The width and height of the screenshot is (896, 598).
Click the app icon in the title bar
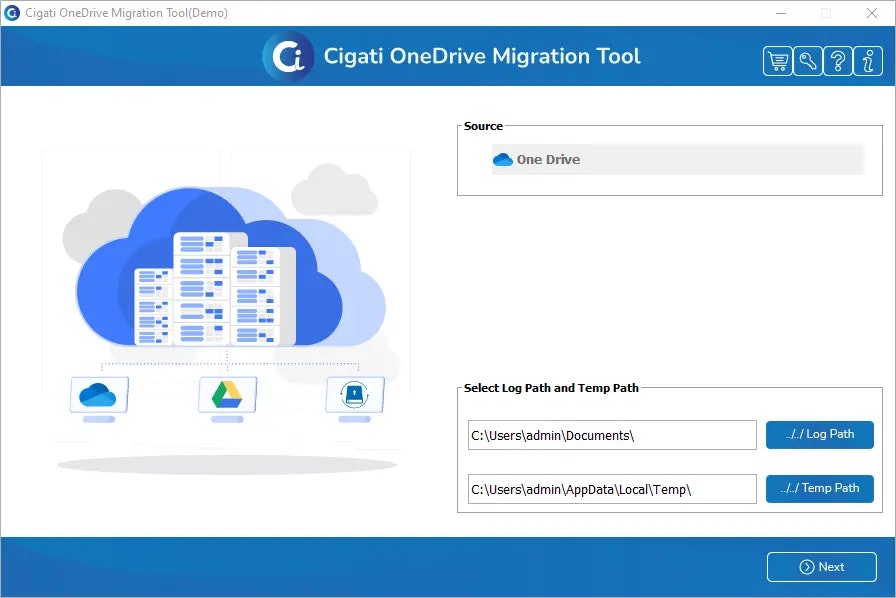11,12
